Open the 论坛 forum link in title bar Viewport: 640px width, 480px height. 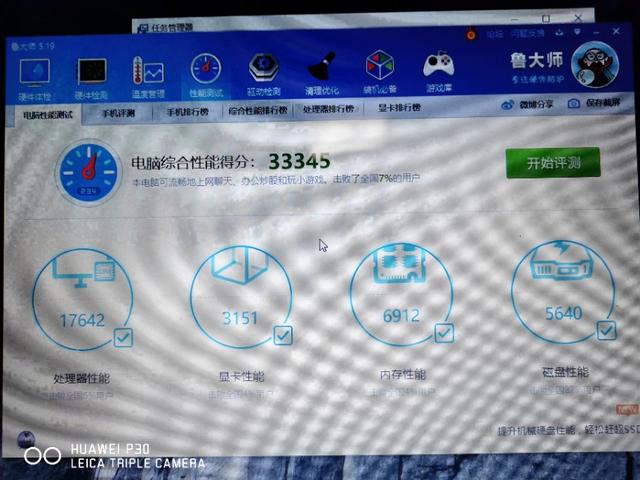point(494,34)
